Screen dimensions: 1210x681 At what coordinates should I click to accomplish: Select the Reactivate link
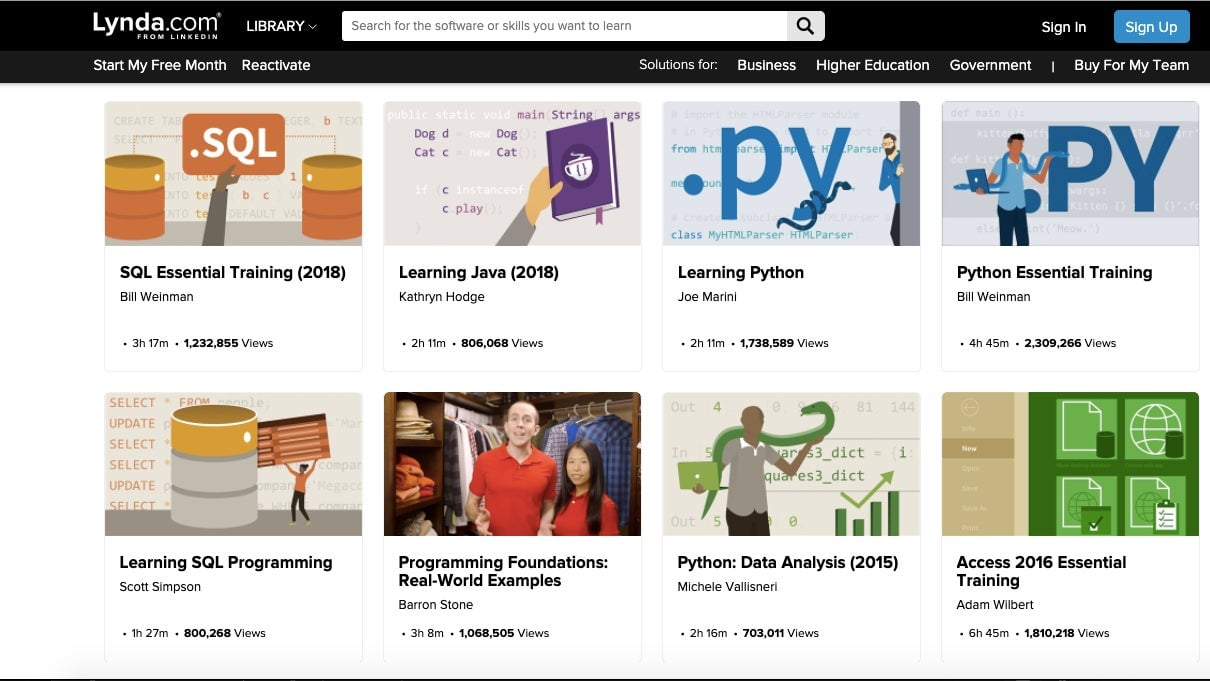point(276,65)
